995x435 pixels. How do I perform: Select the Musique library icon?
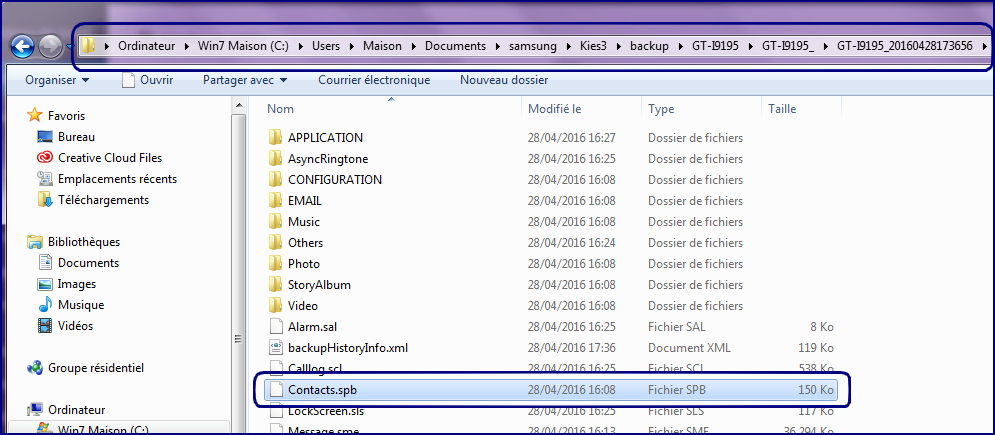click(x=46, y=305)
